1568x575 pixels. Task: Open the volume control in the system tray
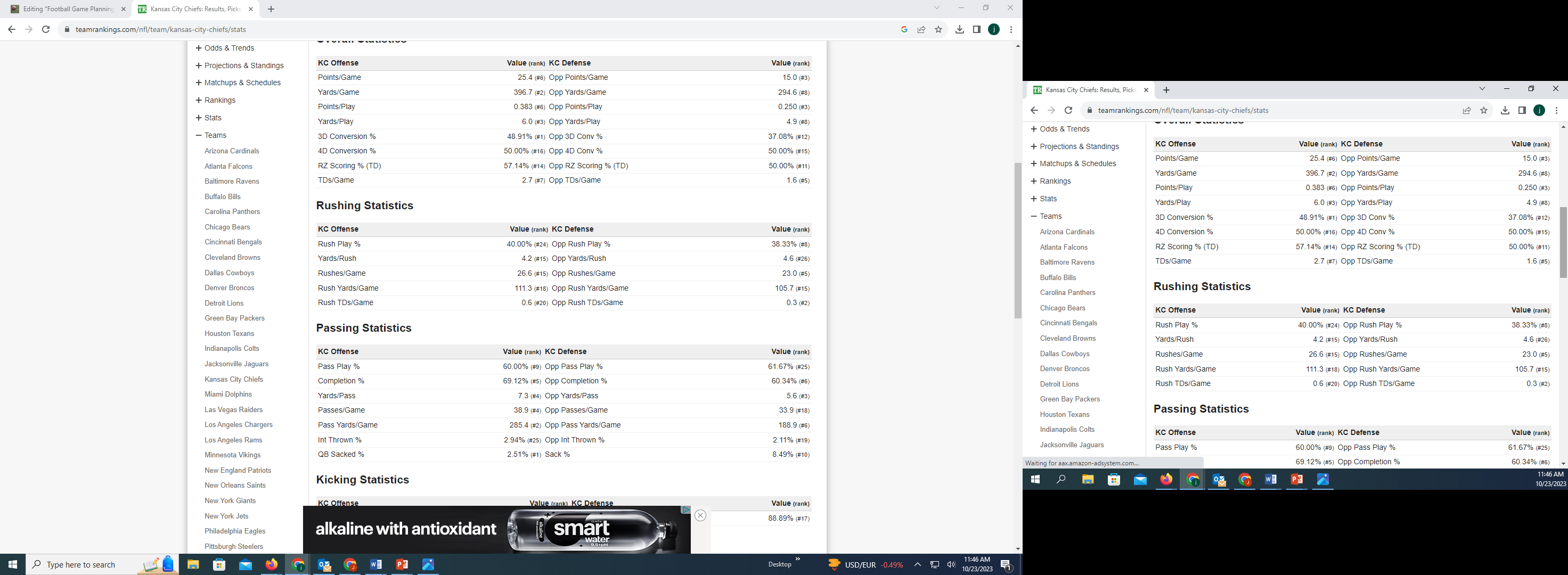coord(951,565)
